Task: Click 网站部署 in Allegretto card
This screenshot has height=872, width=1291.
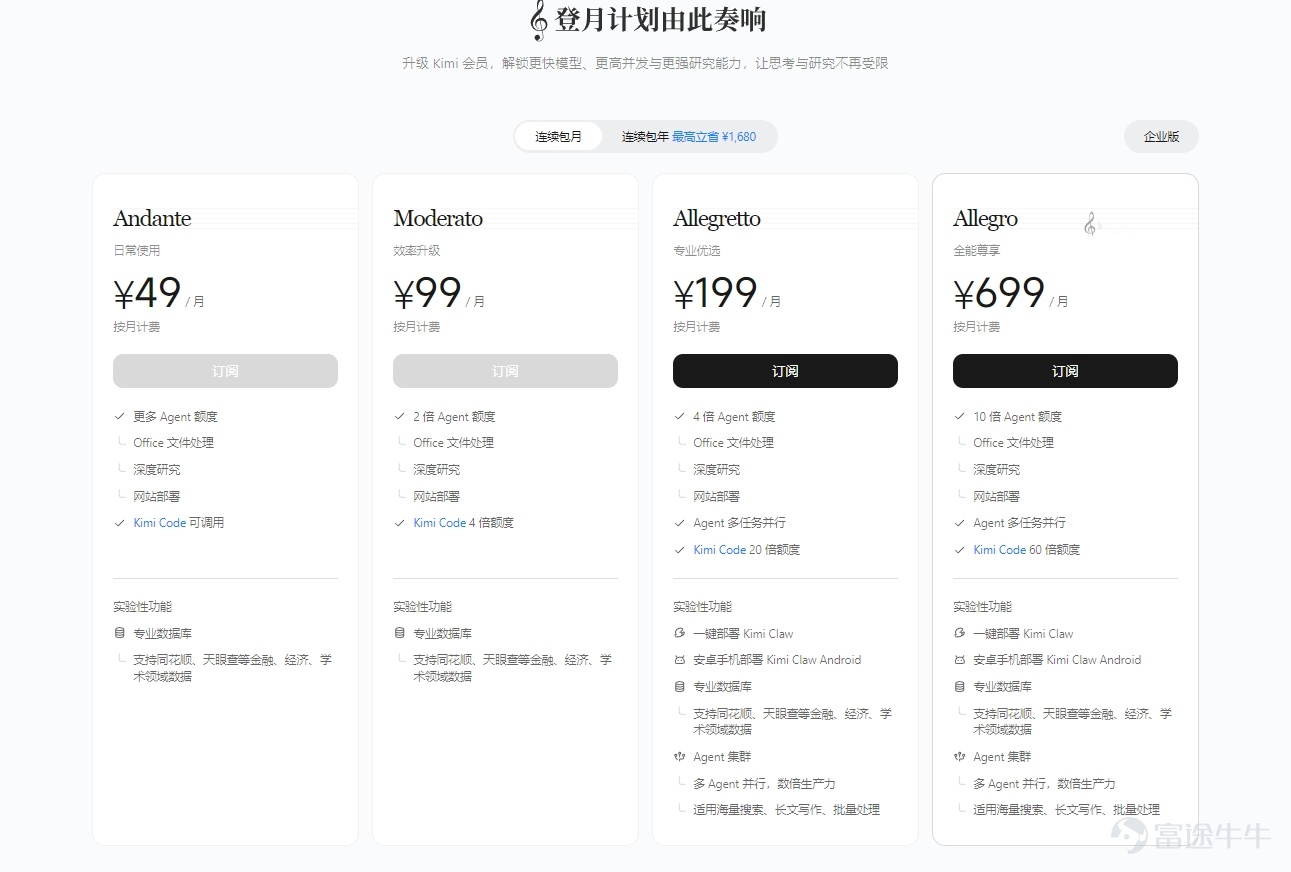Action: (717, 496)
